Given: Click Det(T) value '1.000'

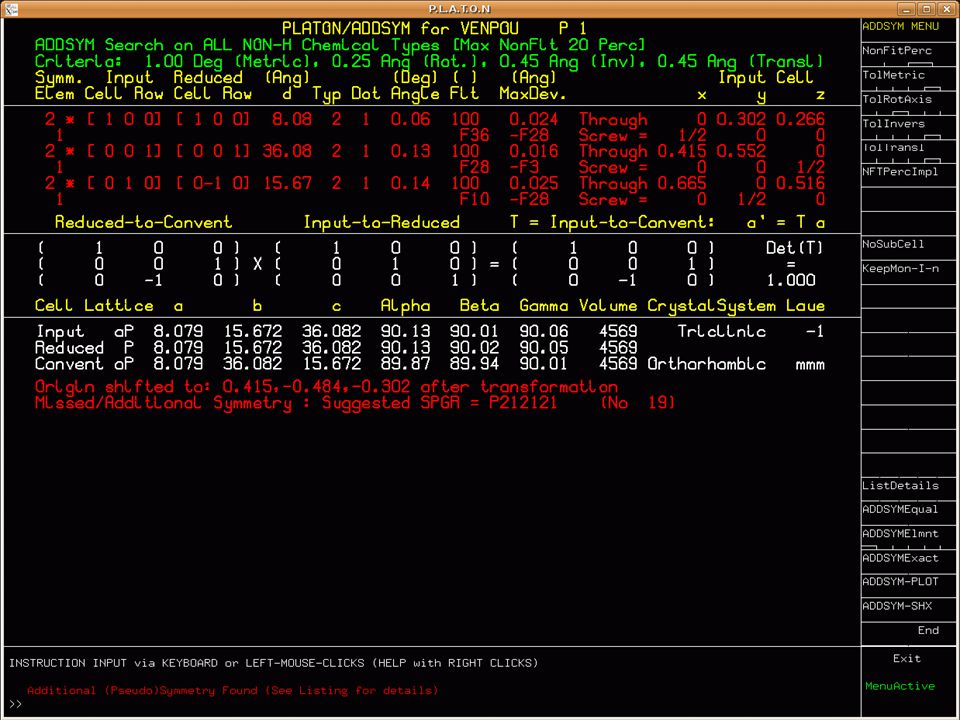Looking at the screenshot, I should [791, 280].
